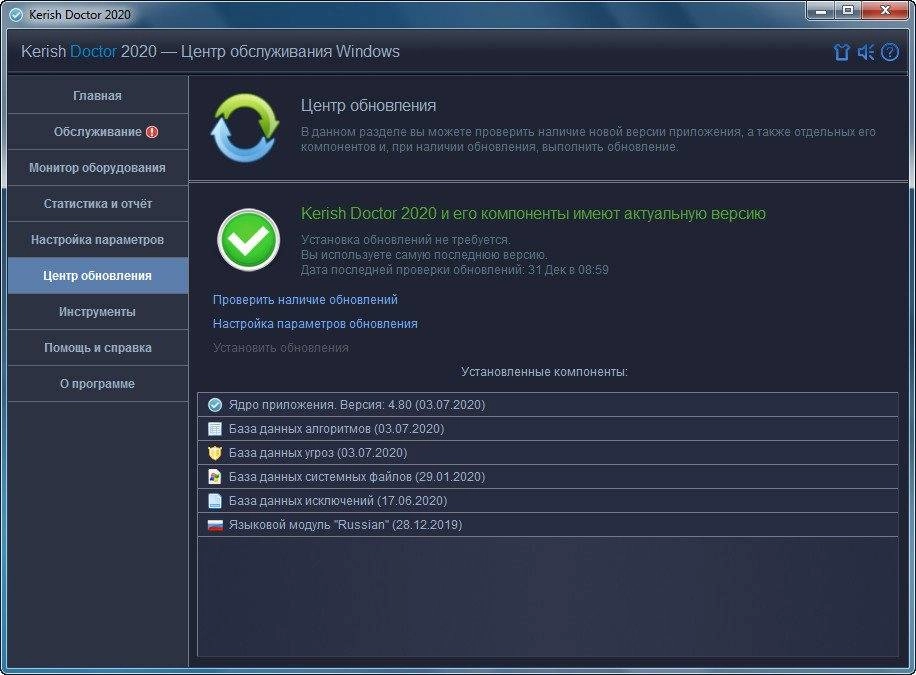The height and width of the screenshot is (675, 916).
Task: Maximize the Kerish Doctor window
Action: click(848, 11)
